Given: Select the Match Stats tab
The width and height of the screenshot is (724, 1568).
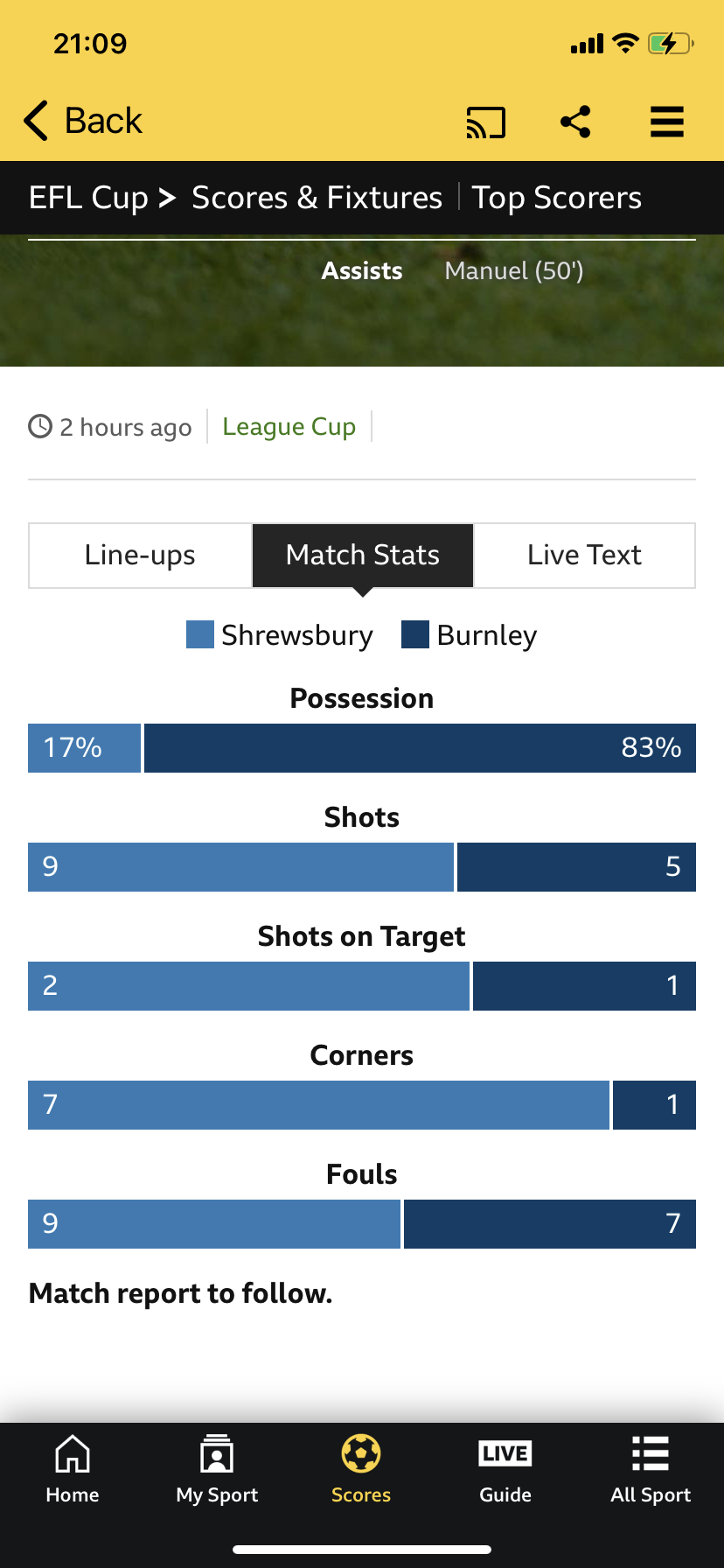Looking at the screenshot, I should click(363, 556).
